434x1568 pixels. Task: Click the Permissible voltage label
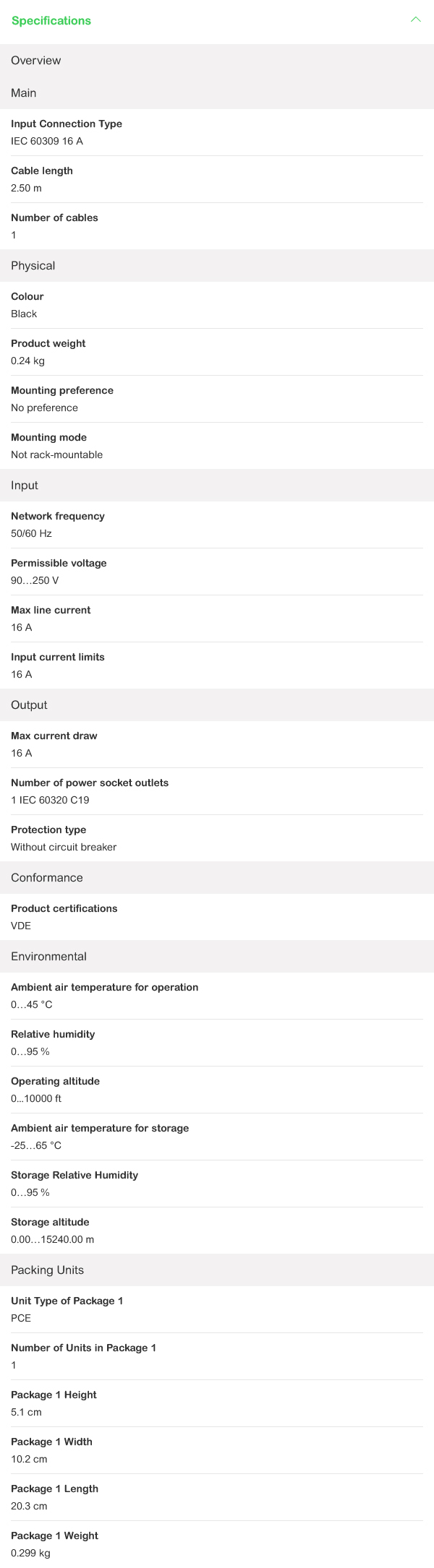[x=59, y=563]
